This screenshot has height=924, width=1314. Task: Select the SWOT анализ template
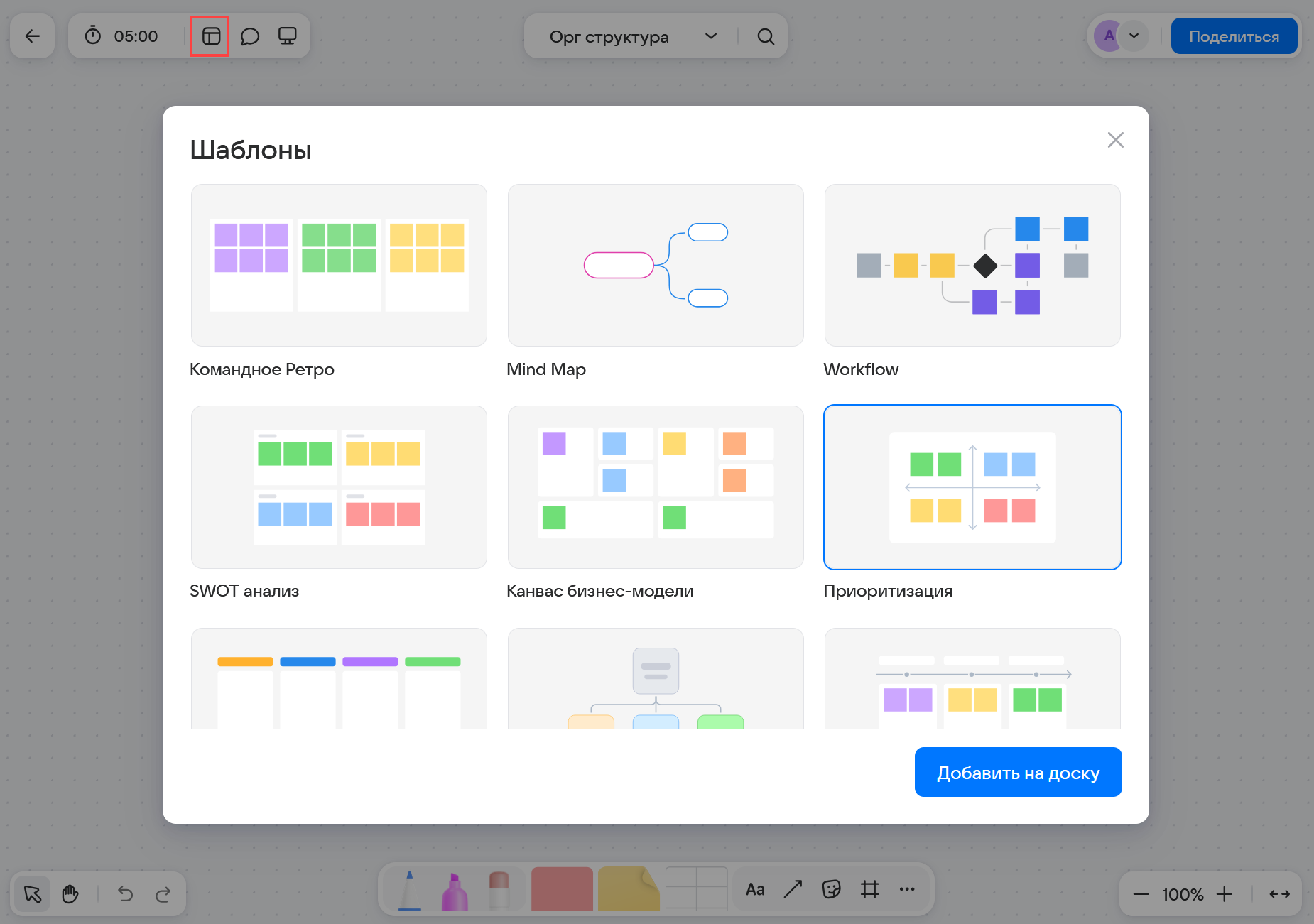(339, 487)
